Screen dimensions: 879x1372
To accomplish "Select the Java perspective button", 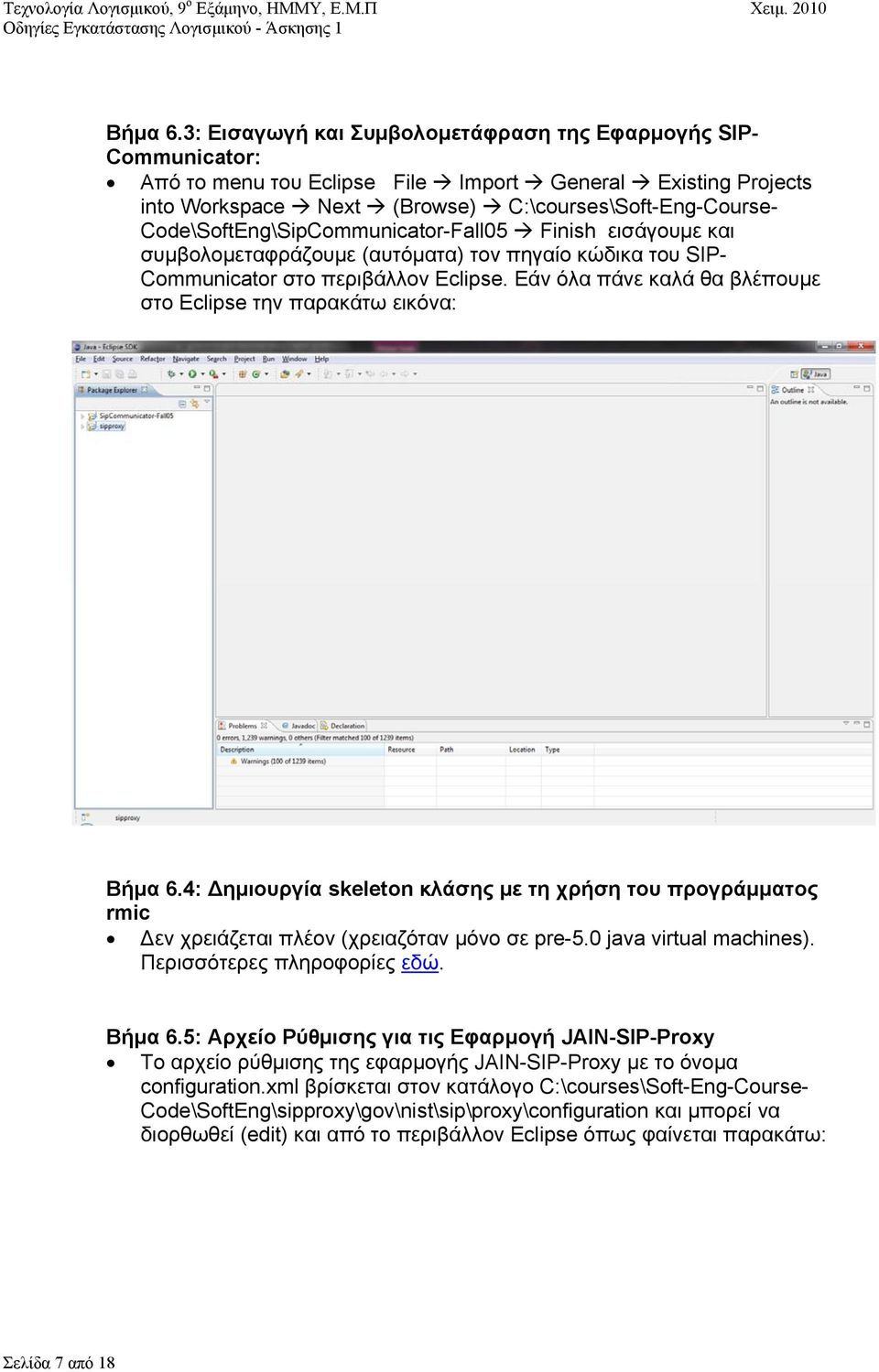I will [816, 374].
